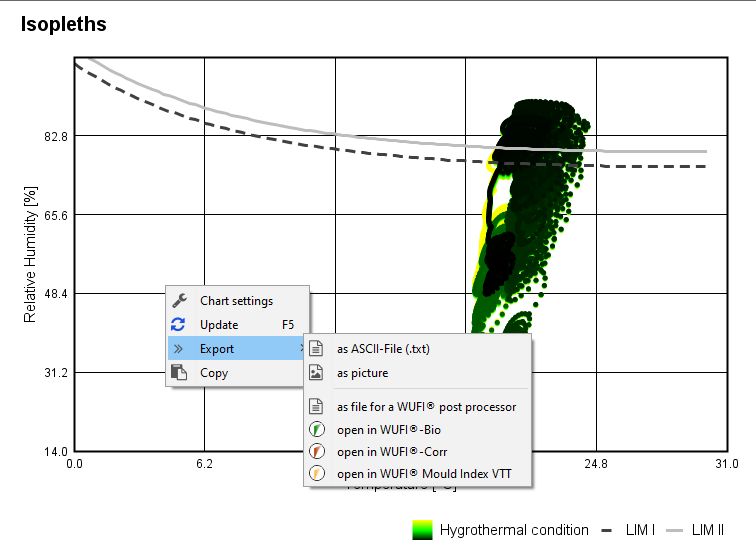
Task: Click the LIM II gray-line legend entry
Action: click(696, 530)
